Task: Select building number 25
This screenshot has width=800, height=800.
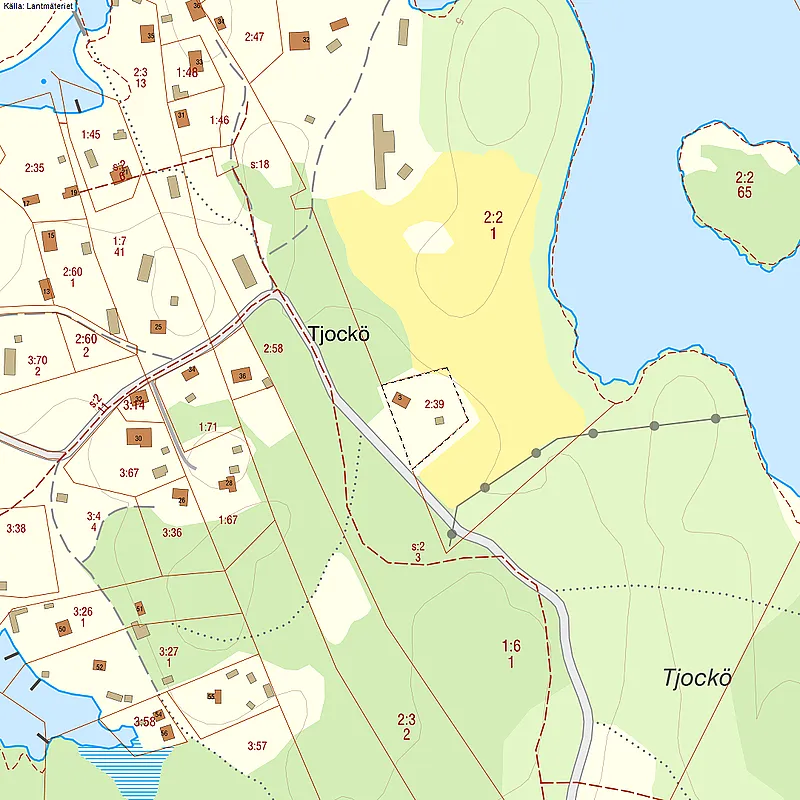Action: [x=158, y=327]
